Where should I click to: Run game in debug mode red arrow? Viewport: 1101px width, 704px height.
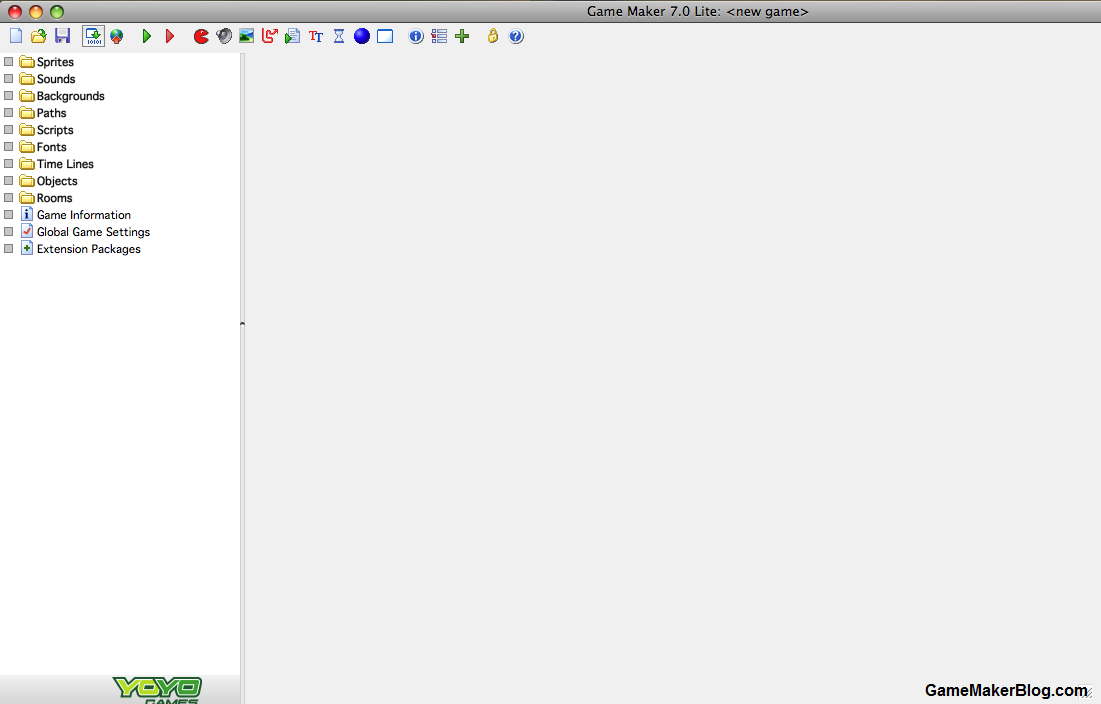click(x=170, y=36)
